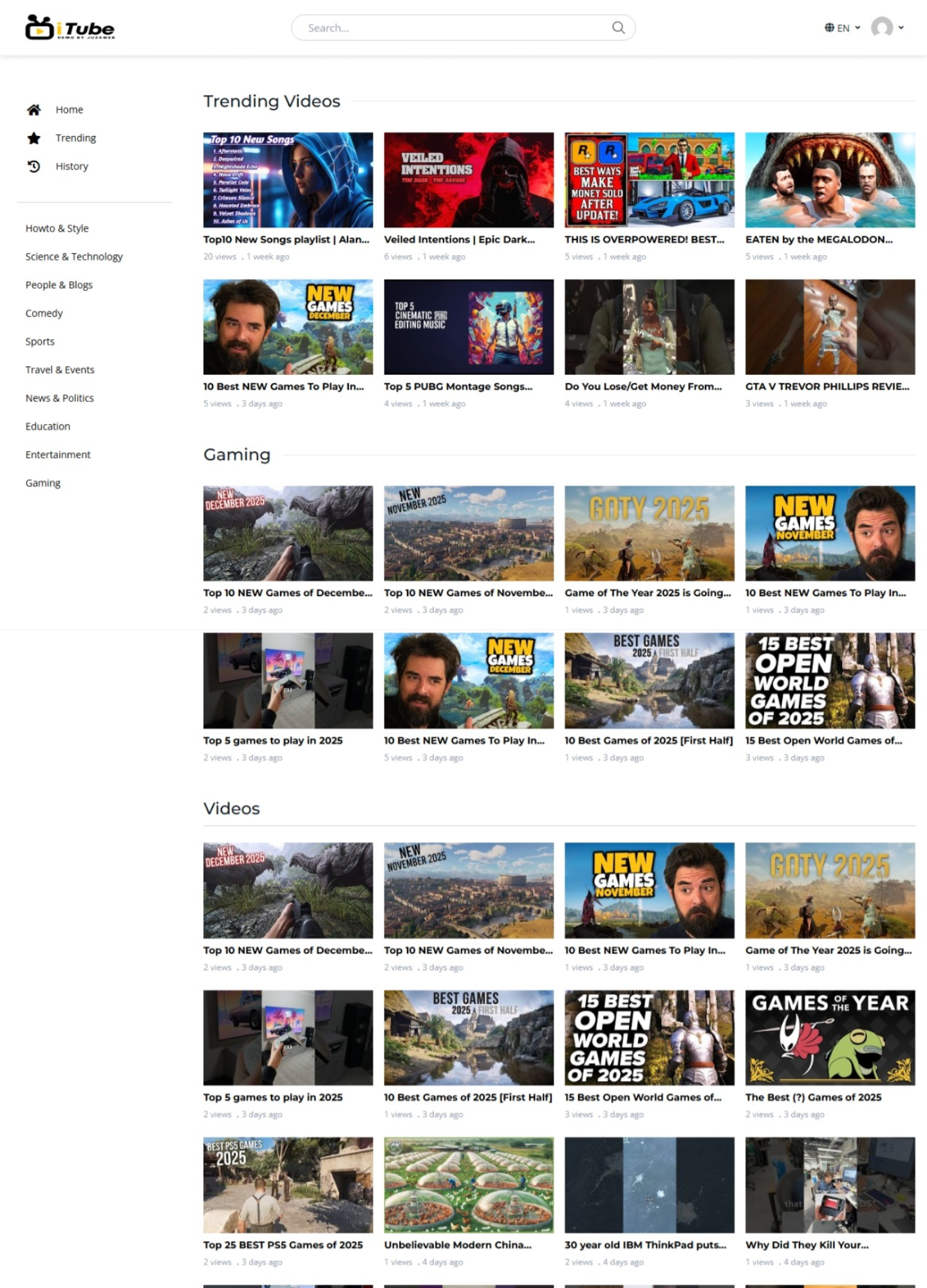Open Travel & Events category
Viewport: 927px width, 1288px height.
(60, 370)
